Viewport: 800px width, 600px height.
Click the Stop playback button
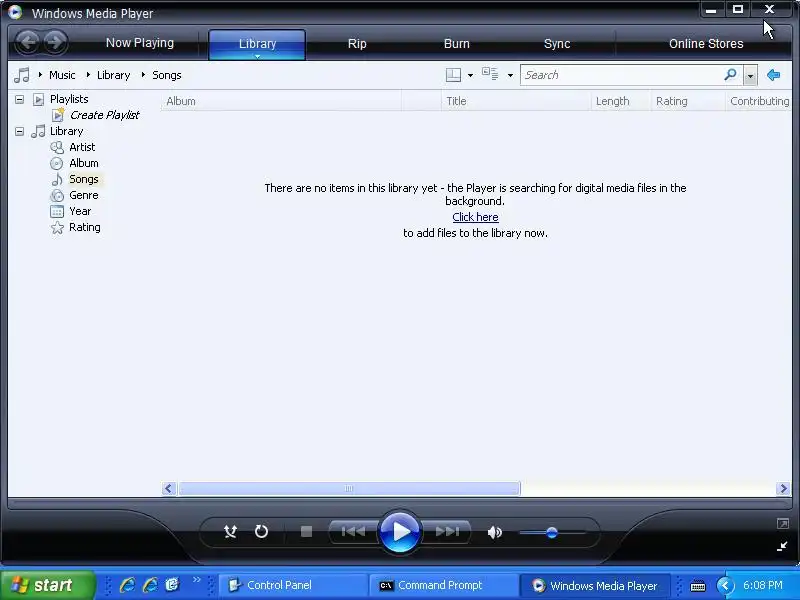click(x=306, y=532)
